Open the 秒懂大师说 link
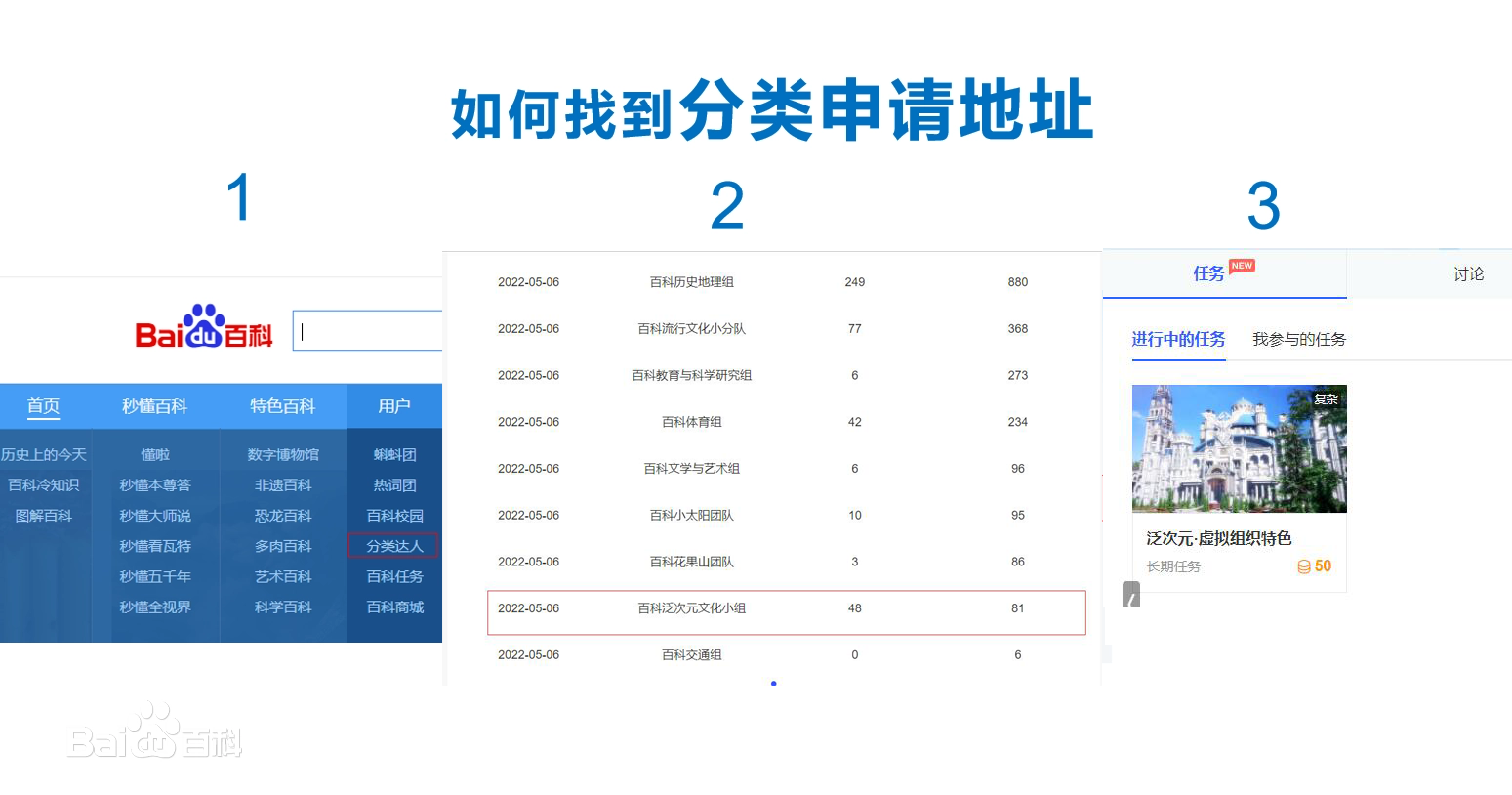 click(155, 516)
